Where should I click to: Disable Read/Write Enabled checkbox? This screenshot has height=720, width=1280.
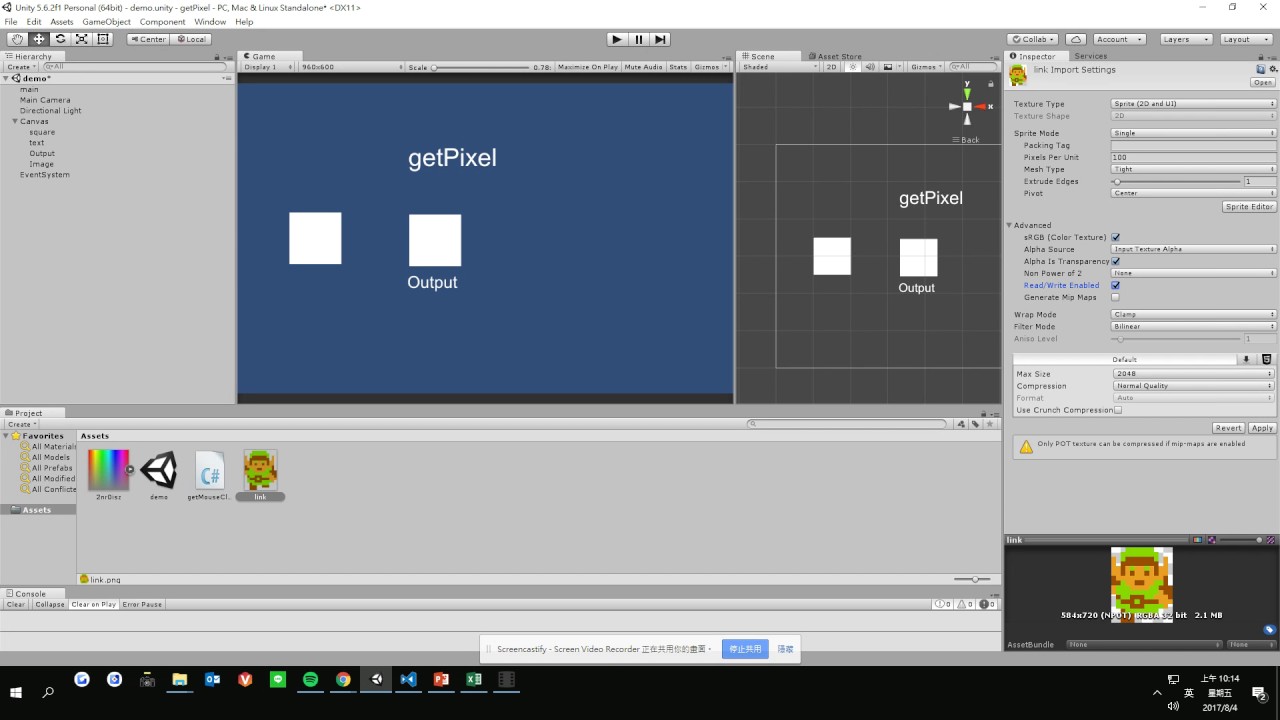1116,285
